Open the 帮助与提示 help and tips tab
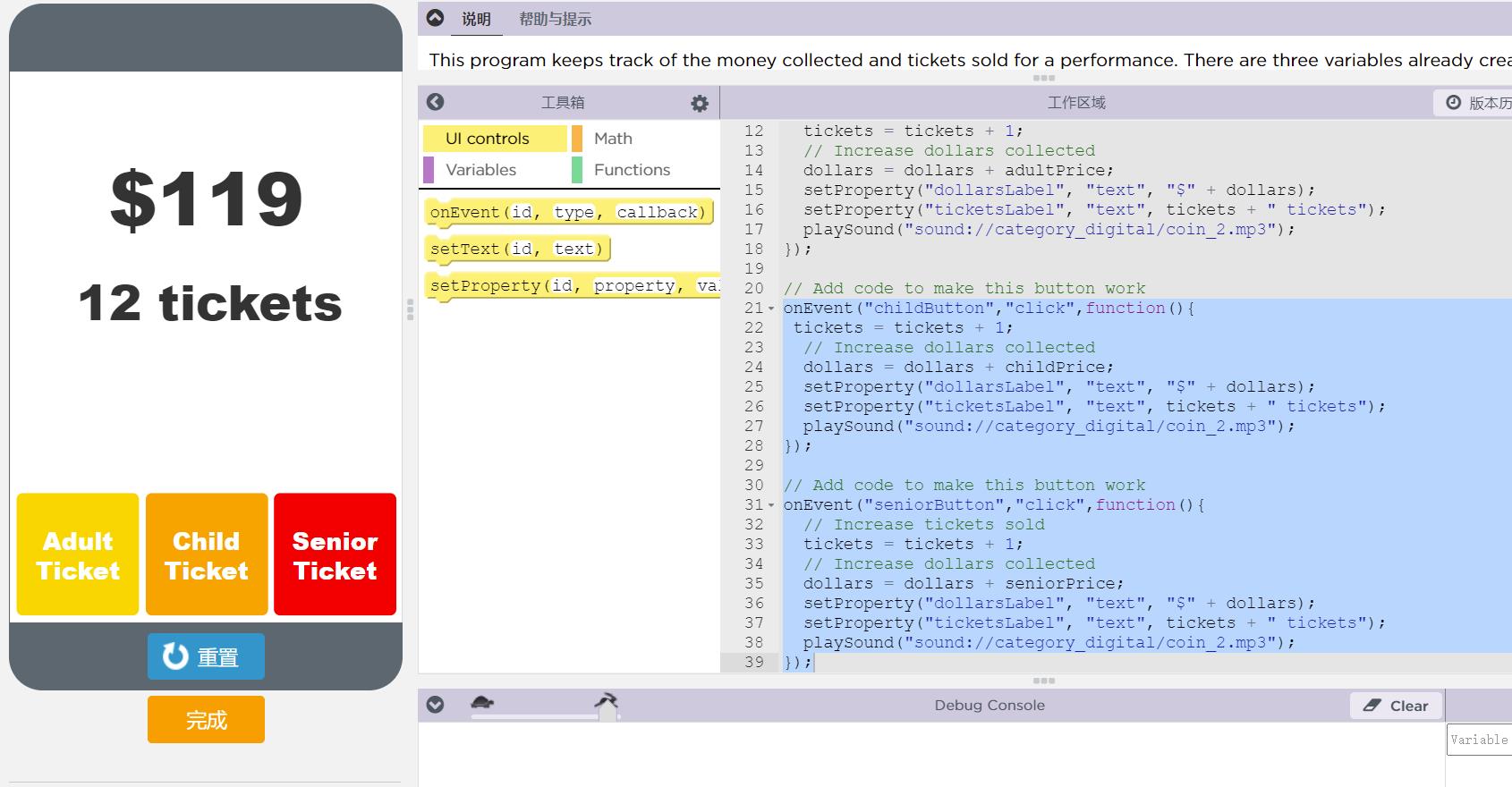Viewport: 1512px width, 787px height. coord(555,19)
